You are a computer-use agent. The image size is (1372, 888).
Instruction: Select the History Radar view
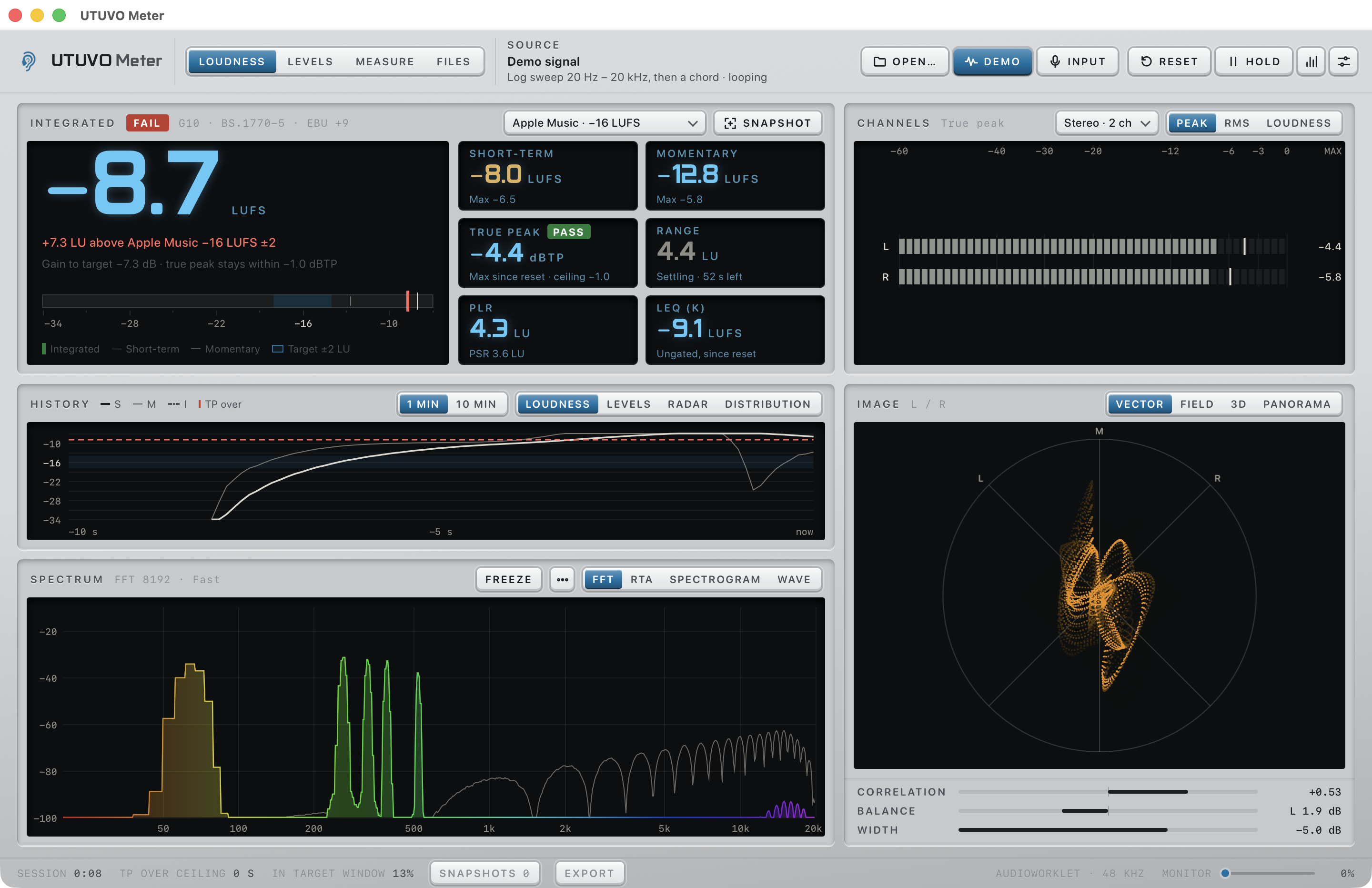(688, 404)
